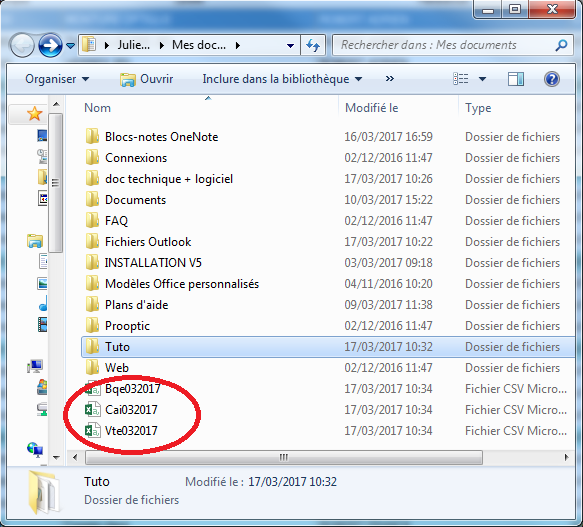Click the forward navigation arrow
This screenshot has height=527, width=583.
click(50, 45)
